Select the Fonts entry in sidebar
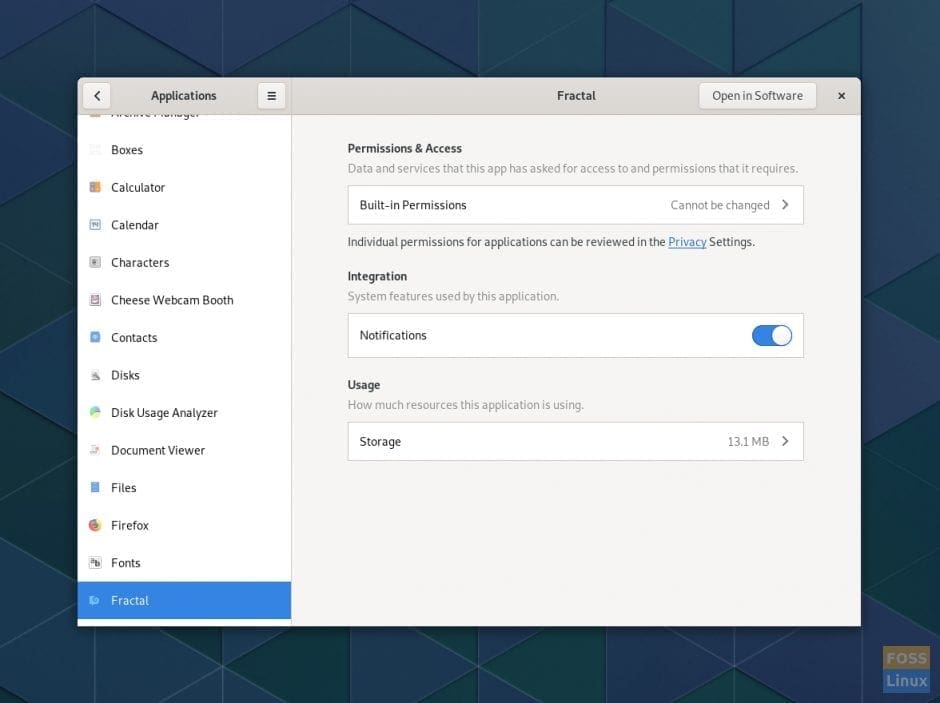The width and height of the screenshot is (940, 703). [x=126, y=563]
